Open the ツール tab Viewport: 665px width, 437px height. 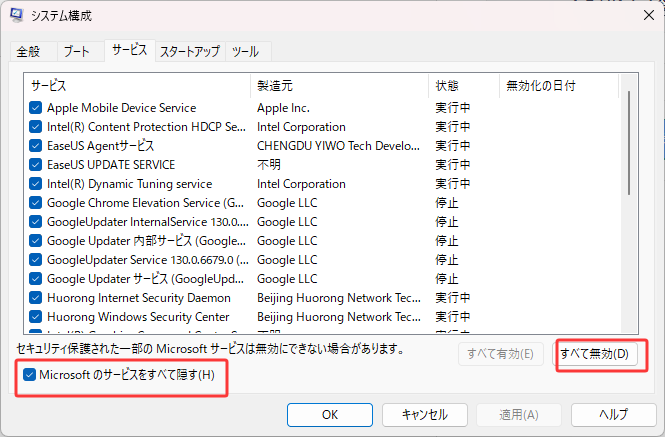(x=246, y=52)
